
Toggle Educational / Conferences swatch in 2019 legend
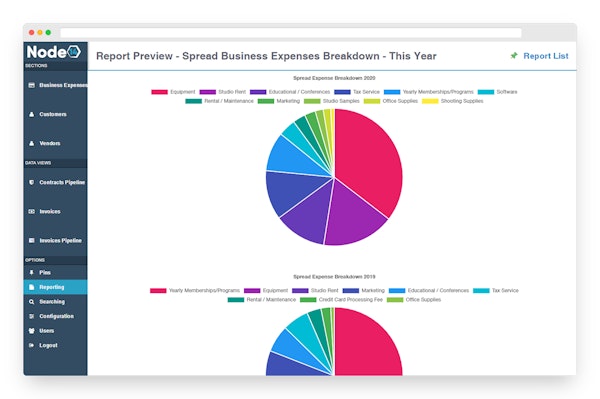[x=397, y=291]
